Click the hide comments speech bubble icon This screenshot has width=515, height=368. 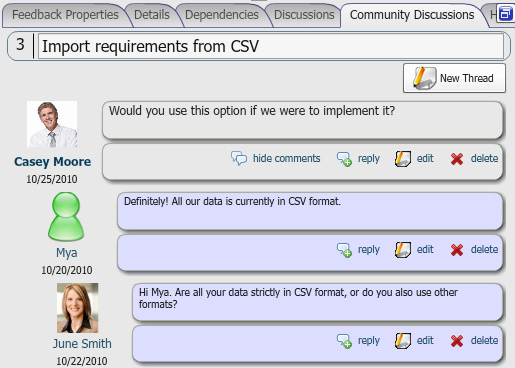tap(239, 158)
